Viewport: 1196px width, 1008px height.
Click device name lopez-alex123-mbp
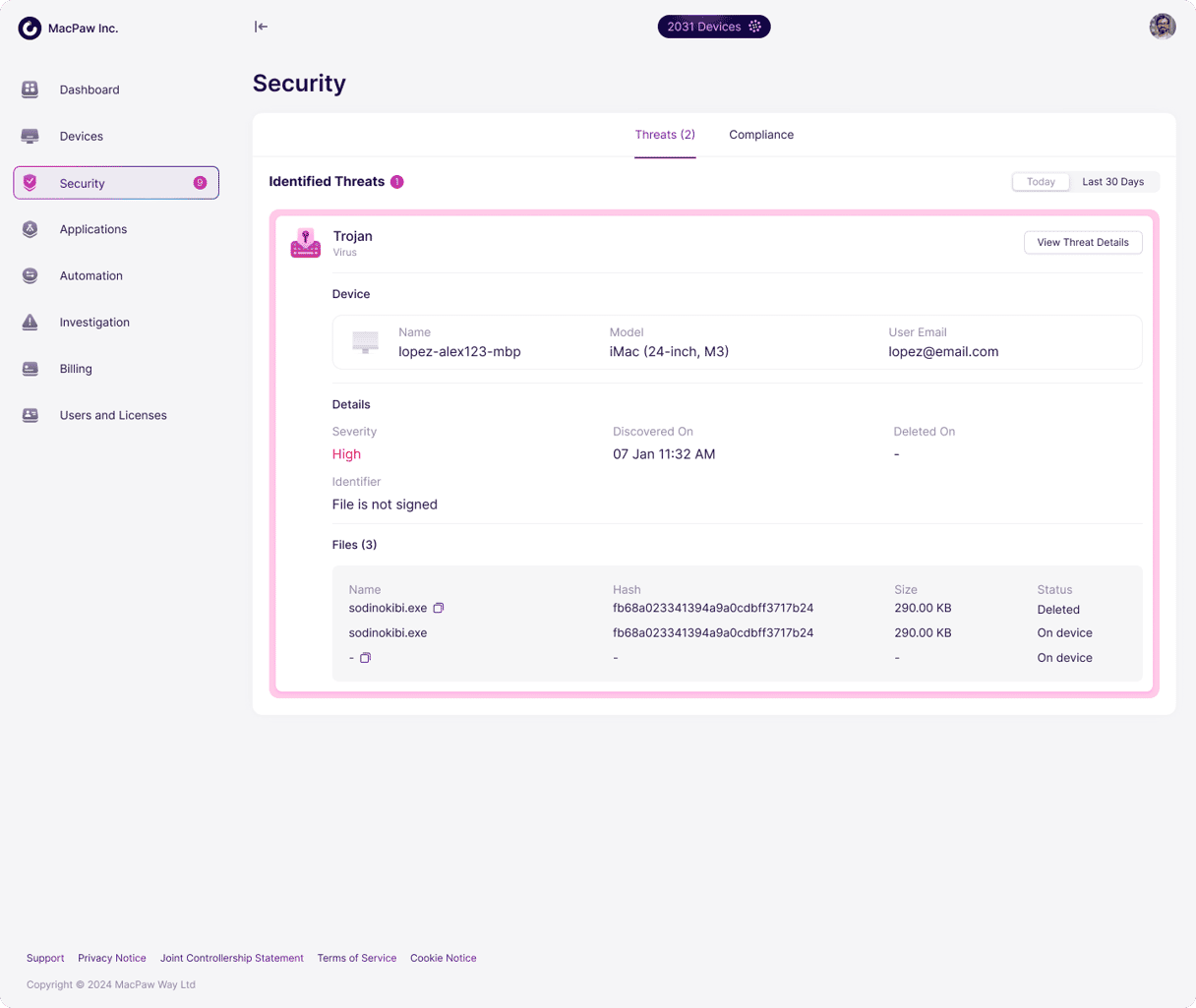[459, 352]
